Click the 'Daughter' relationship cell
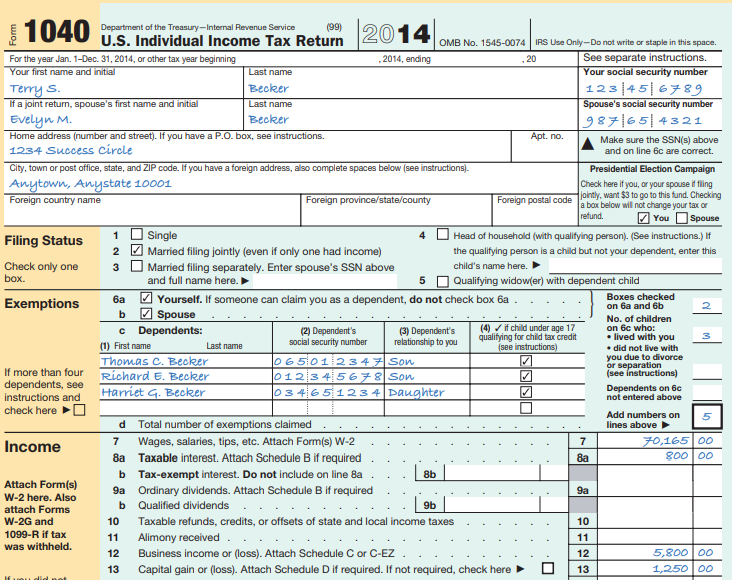The image size is (732, 580). point(427,392)
